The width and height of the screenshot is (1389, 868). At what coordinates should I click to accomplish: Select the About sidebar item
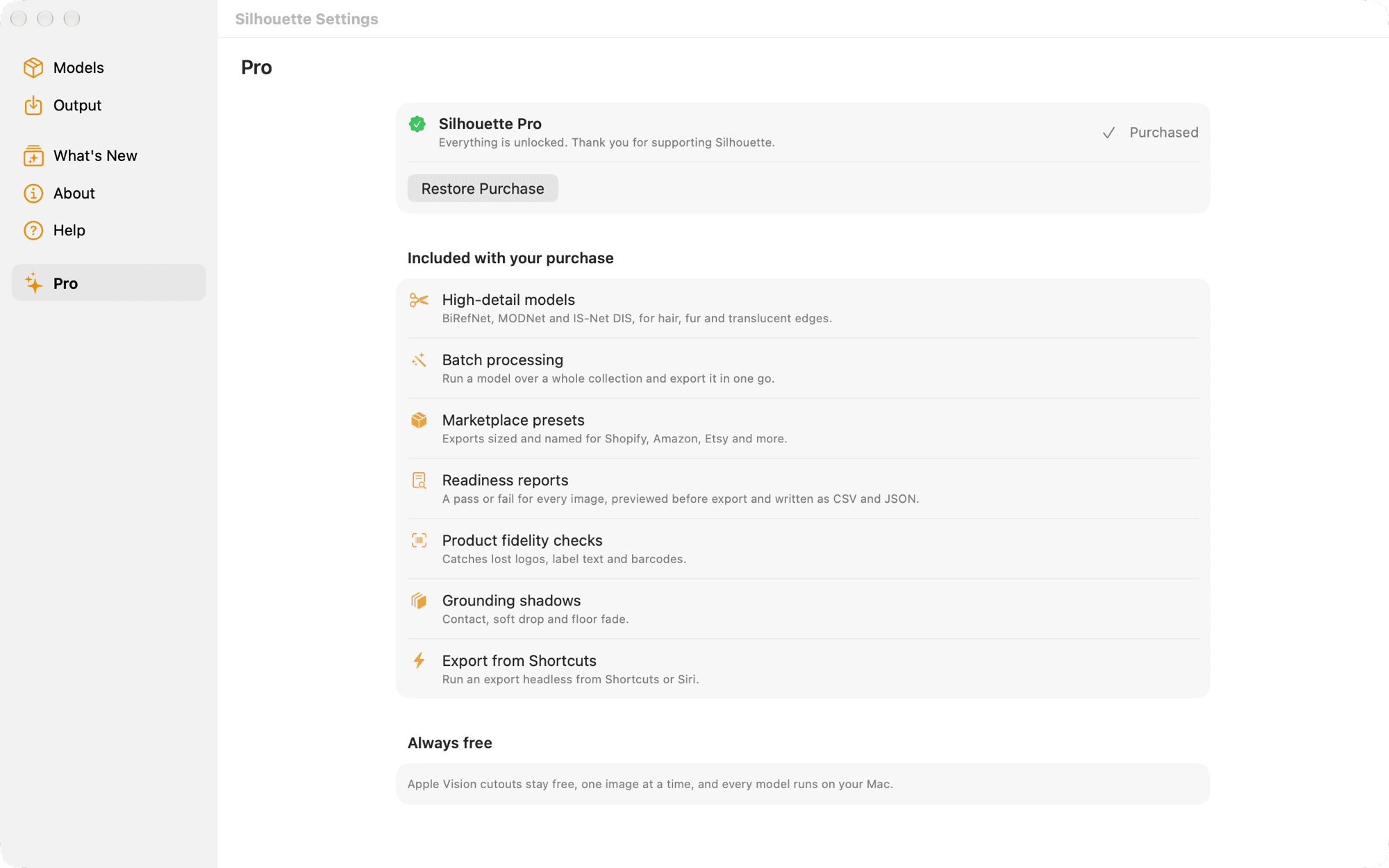109,193
